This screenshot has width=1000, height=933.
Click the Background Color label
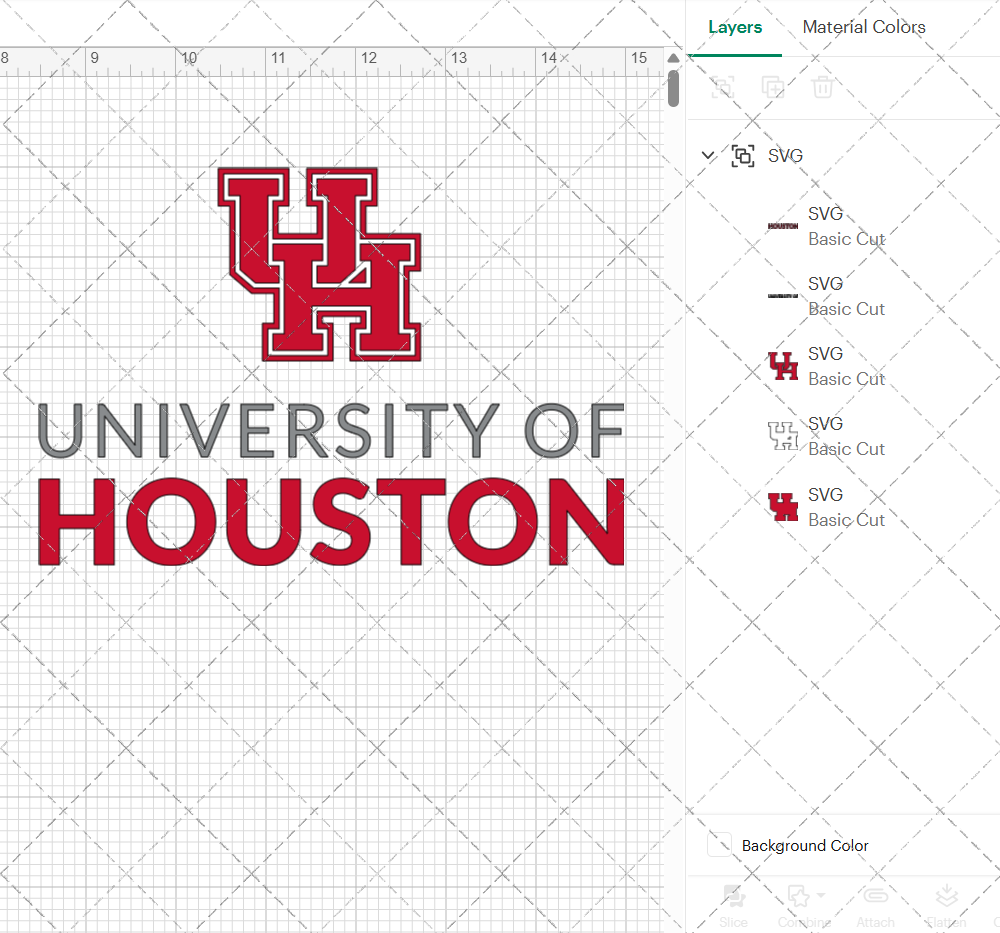pos(805,846)
